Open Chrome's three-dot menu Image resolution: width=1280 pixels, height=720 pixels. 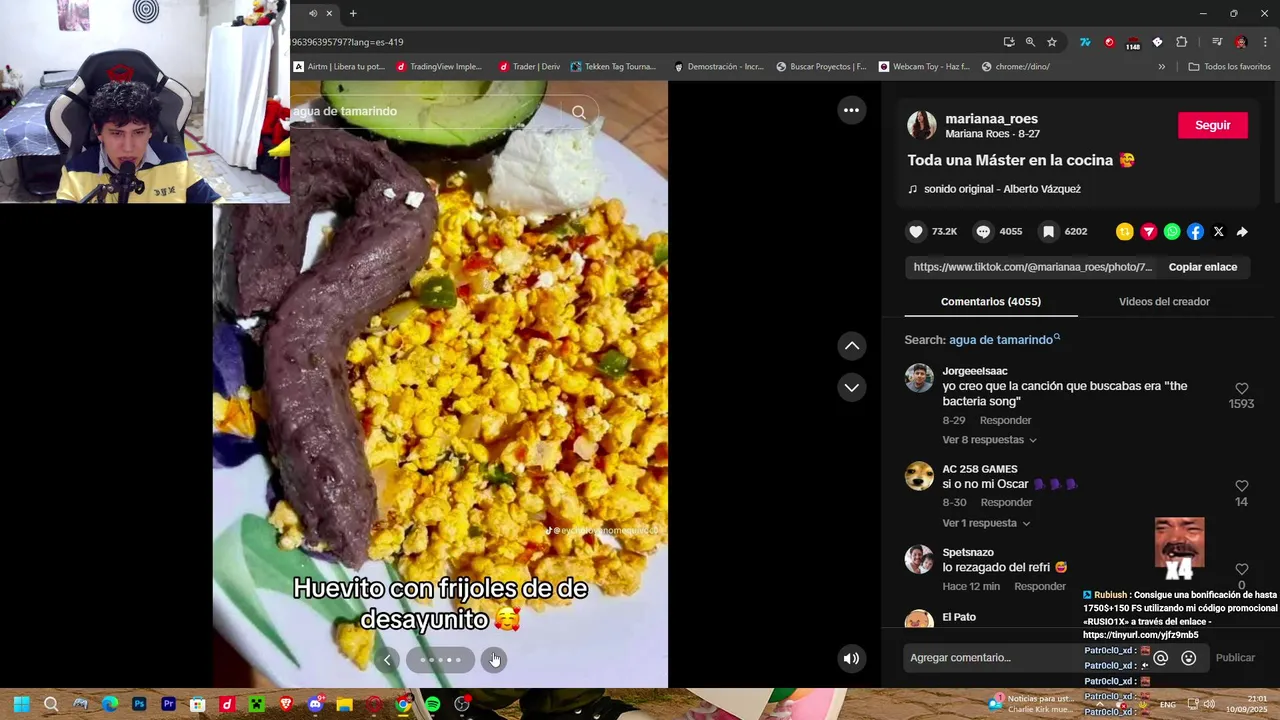click(x=1265, y=42)
